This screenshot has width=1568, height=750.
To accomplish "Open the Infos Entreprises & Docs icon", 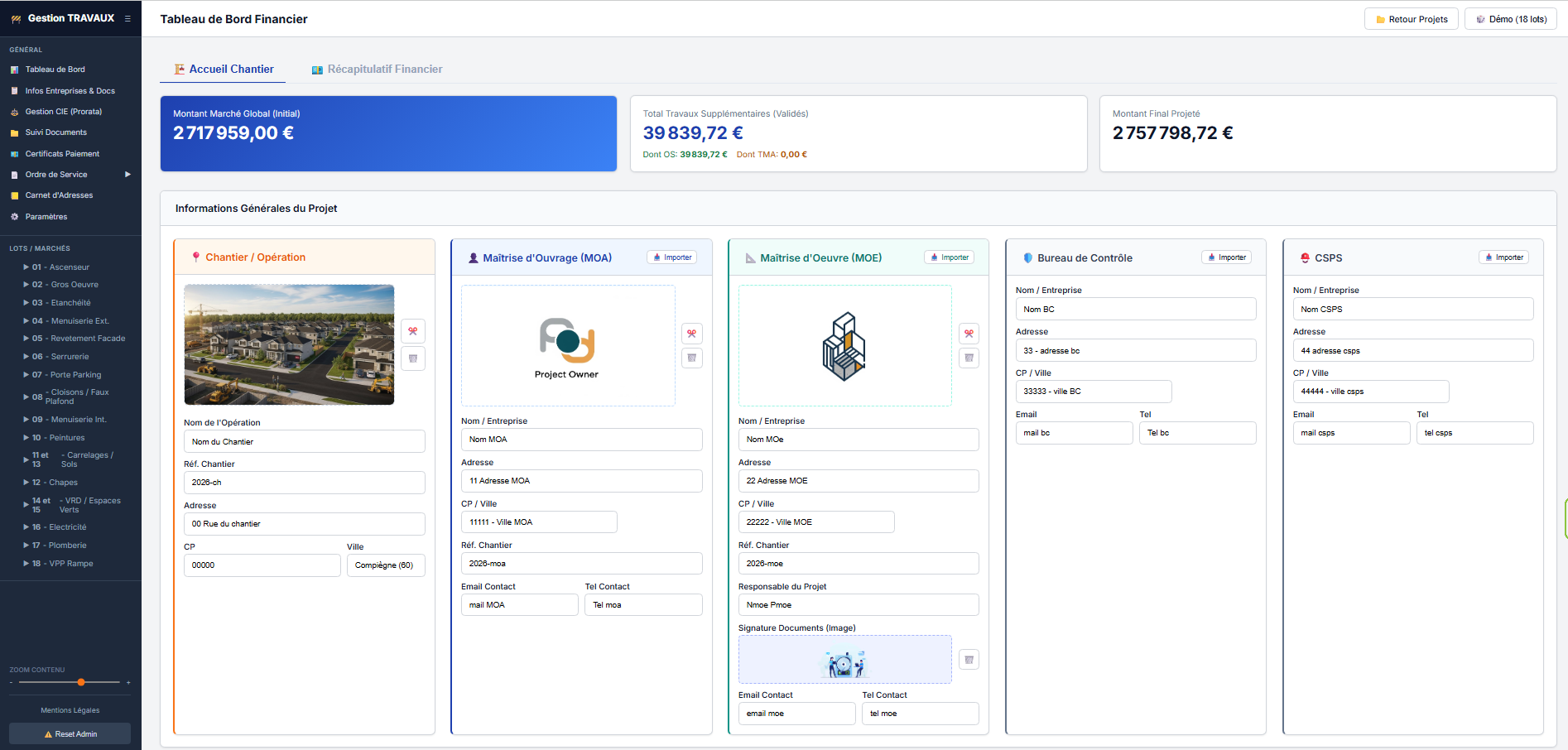I will coord(13,90).
